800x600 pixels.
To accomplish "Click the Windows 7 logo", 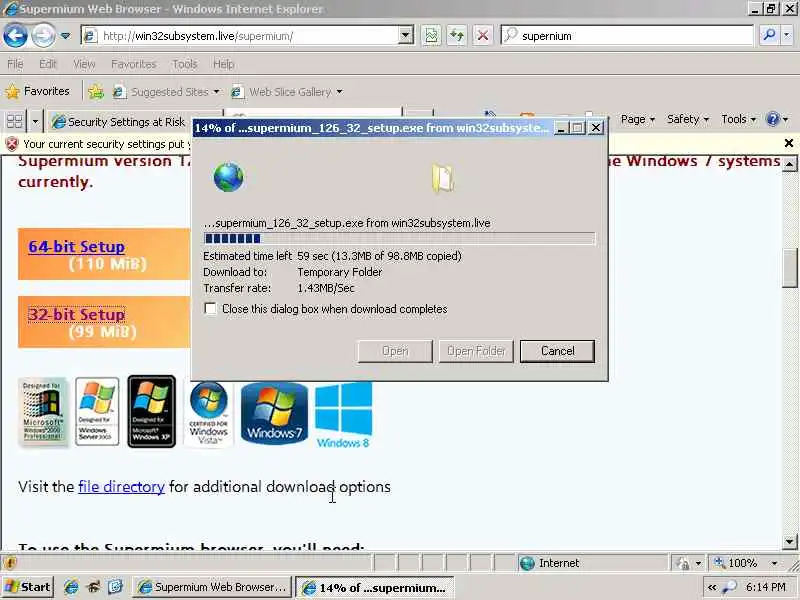I will (274, 412).
